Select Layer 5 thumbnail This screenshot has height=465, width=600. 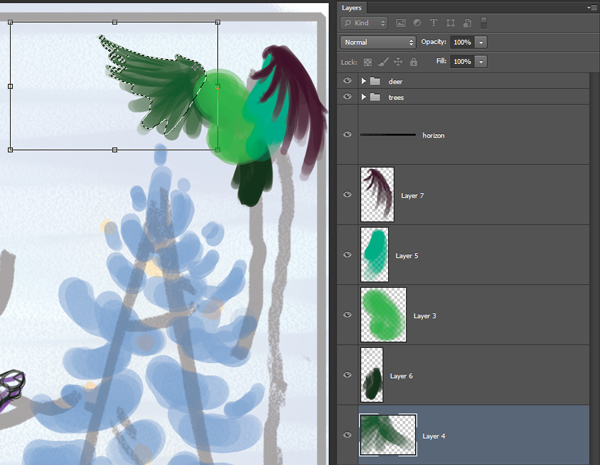tap(375, 255)
